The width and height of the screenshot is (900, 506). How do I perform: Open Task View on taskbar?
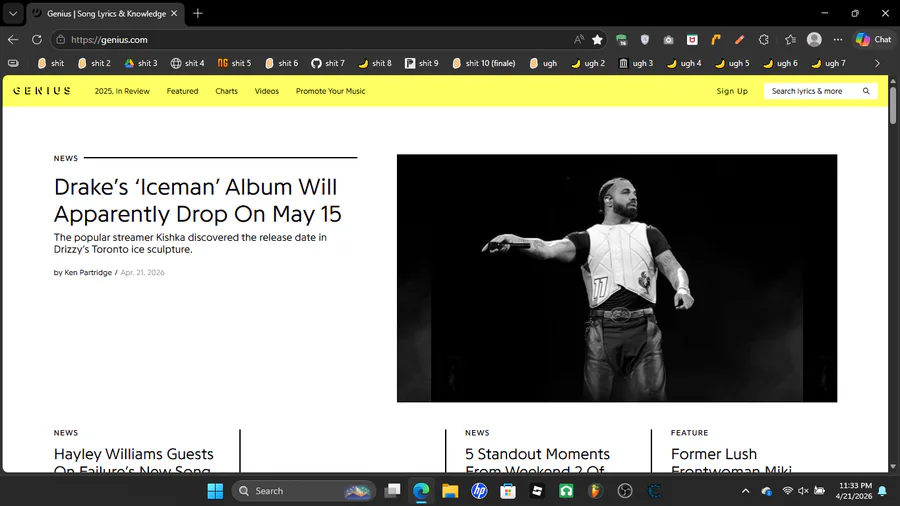pos(393,491)
